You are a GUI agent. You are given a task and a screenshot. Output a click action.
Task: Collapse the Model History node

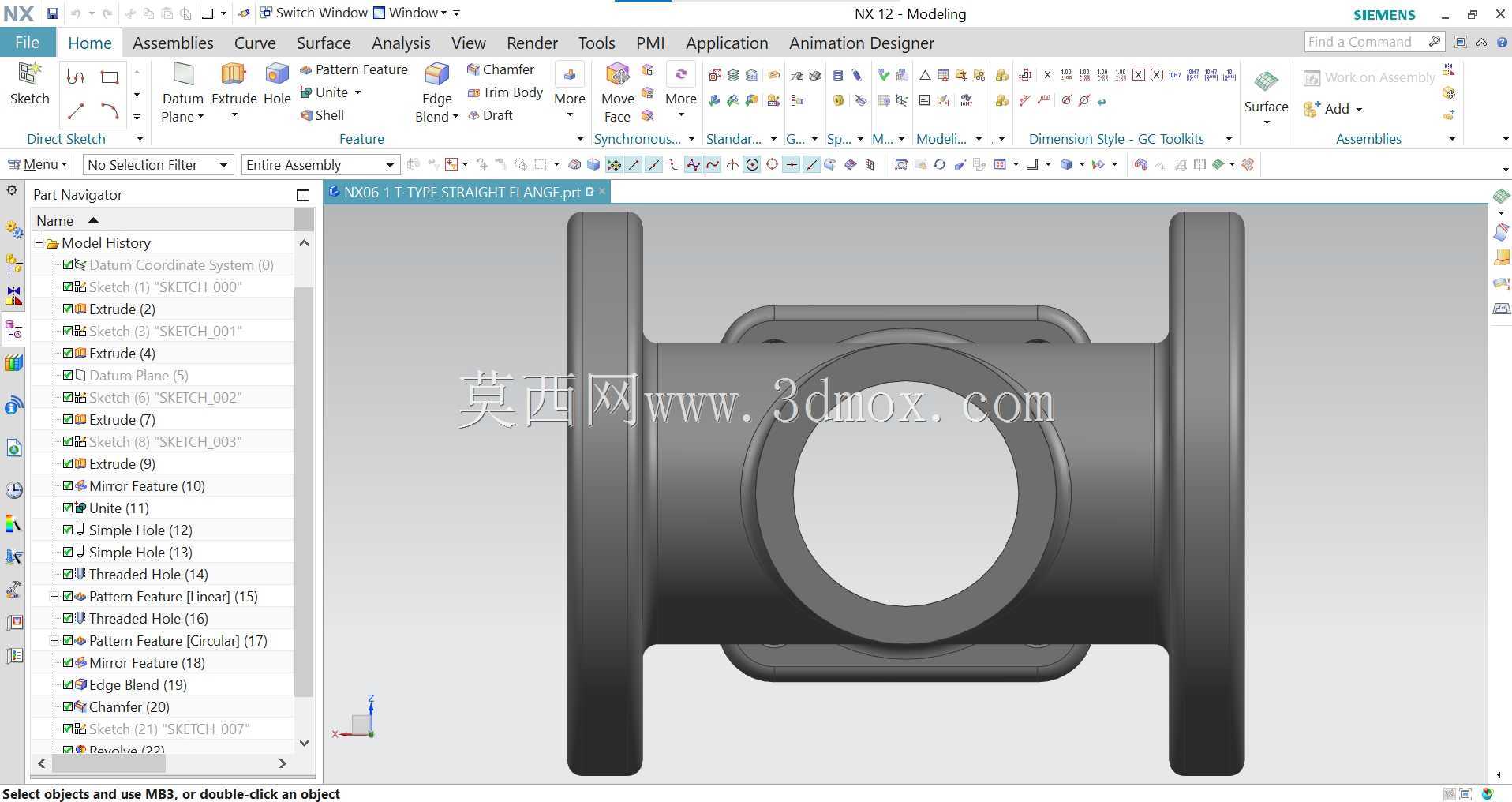pos(38,242)
